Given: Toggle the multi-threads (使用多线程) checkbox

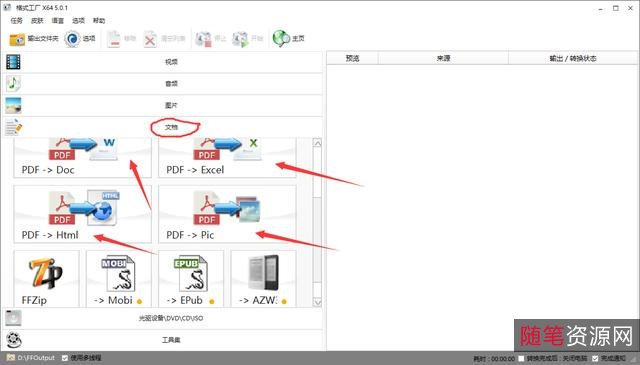Looking at the screenshot, I should point(65,358).
